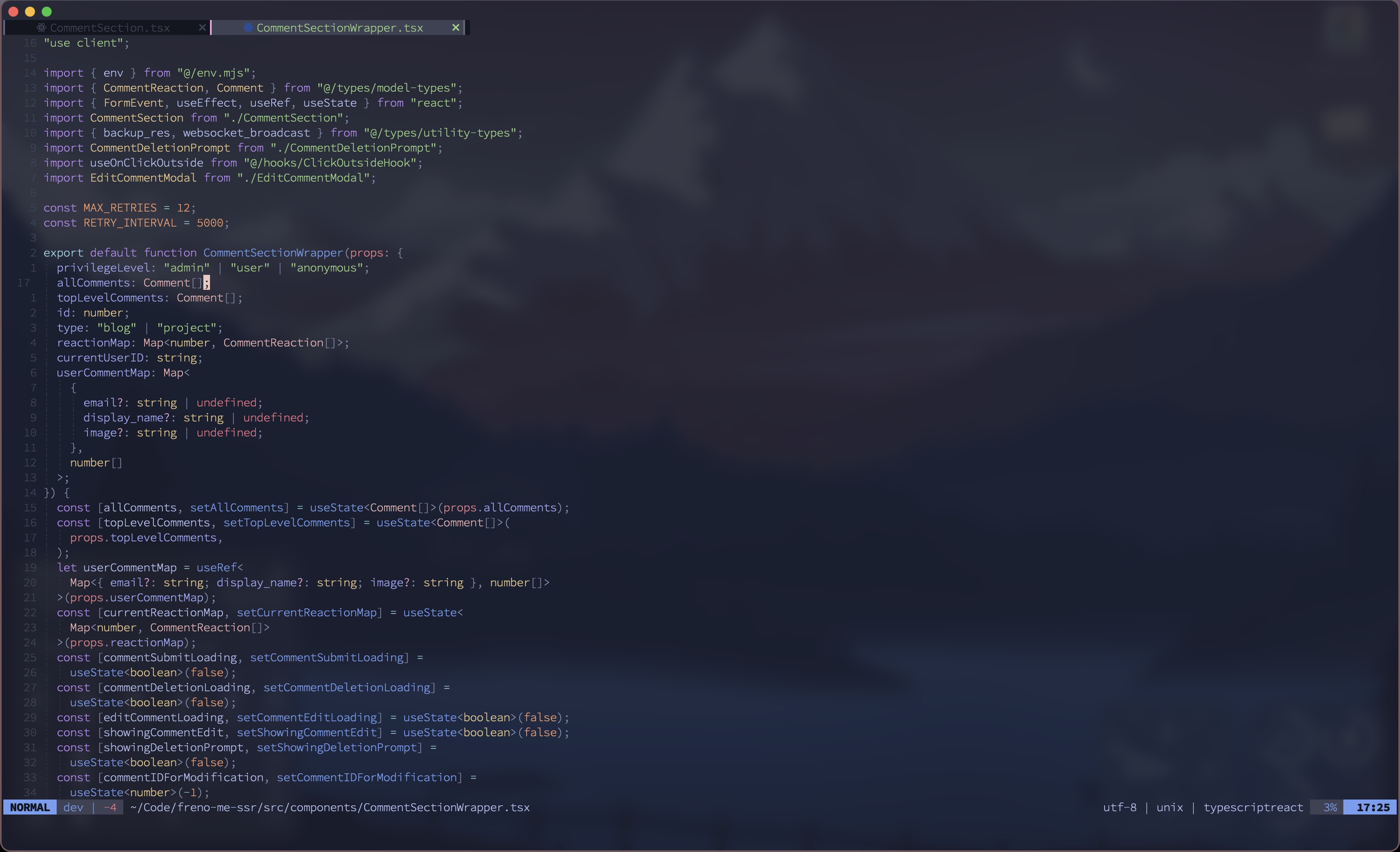This screenshot has height=852, width=1400.
Task: Click the React icon on CommentSection.tsx tab
Action: click(x=42, y=28)
